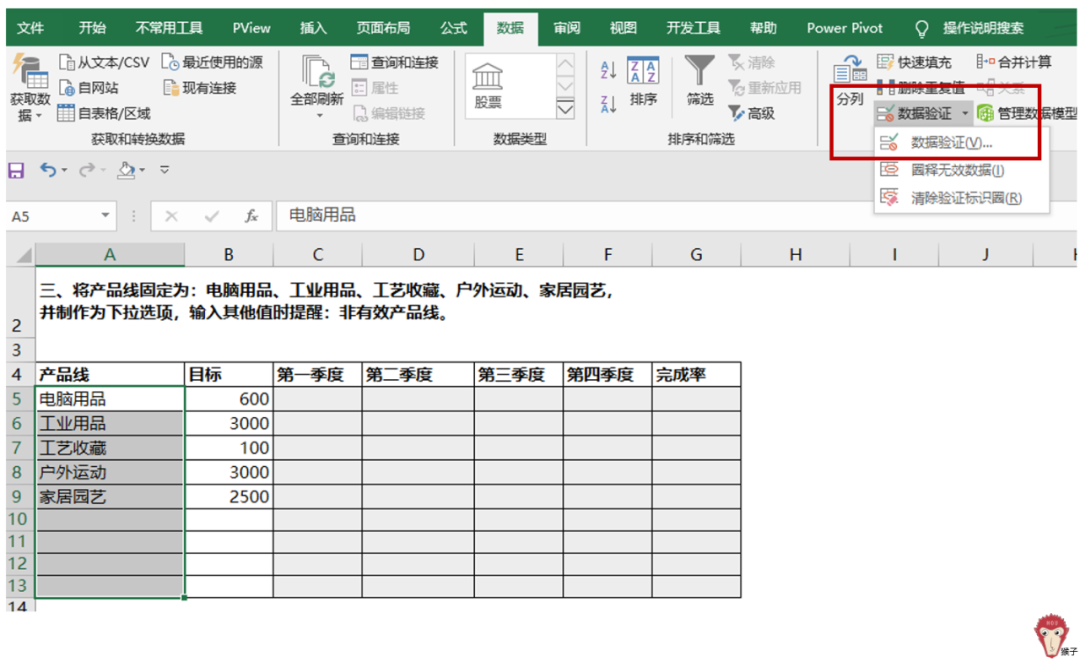Click the formula bar containing 电脑用品
1080x662 pixels.
click(675, 216)
